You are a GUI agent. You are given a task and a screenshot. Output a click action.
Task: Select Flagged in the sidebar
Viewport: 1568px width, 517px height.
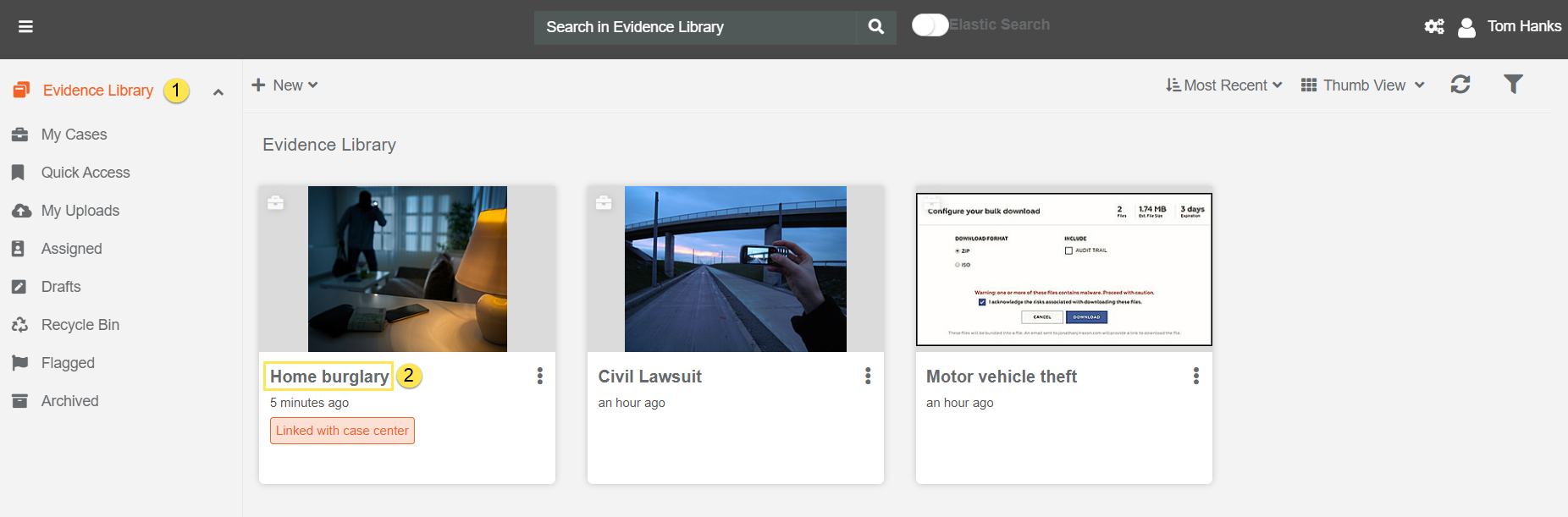[68, 363]
